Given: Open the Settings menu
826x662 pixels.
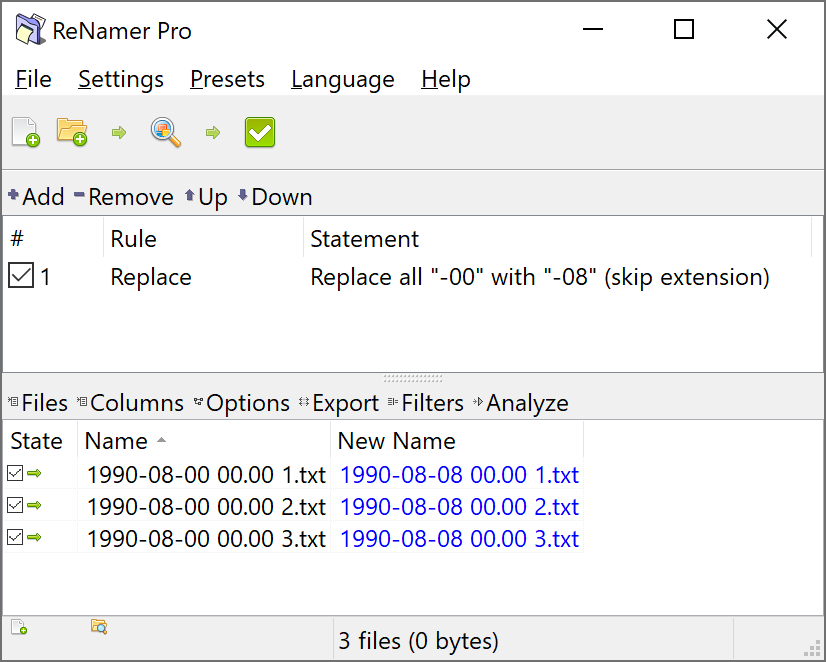Looking at the screenshot, I should [121, 80].
